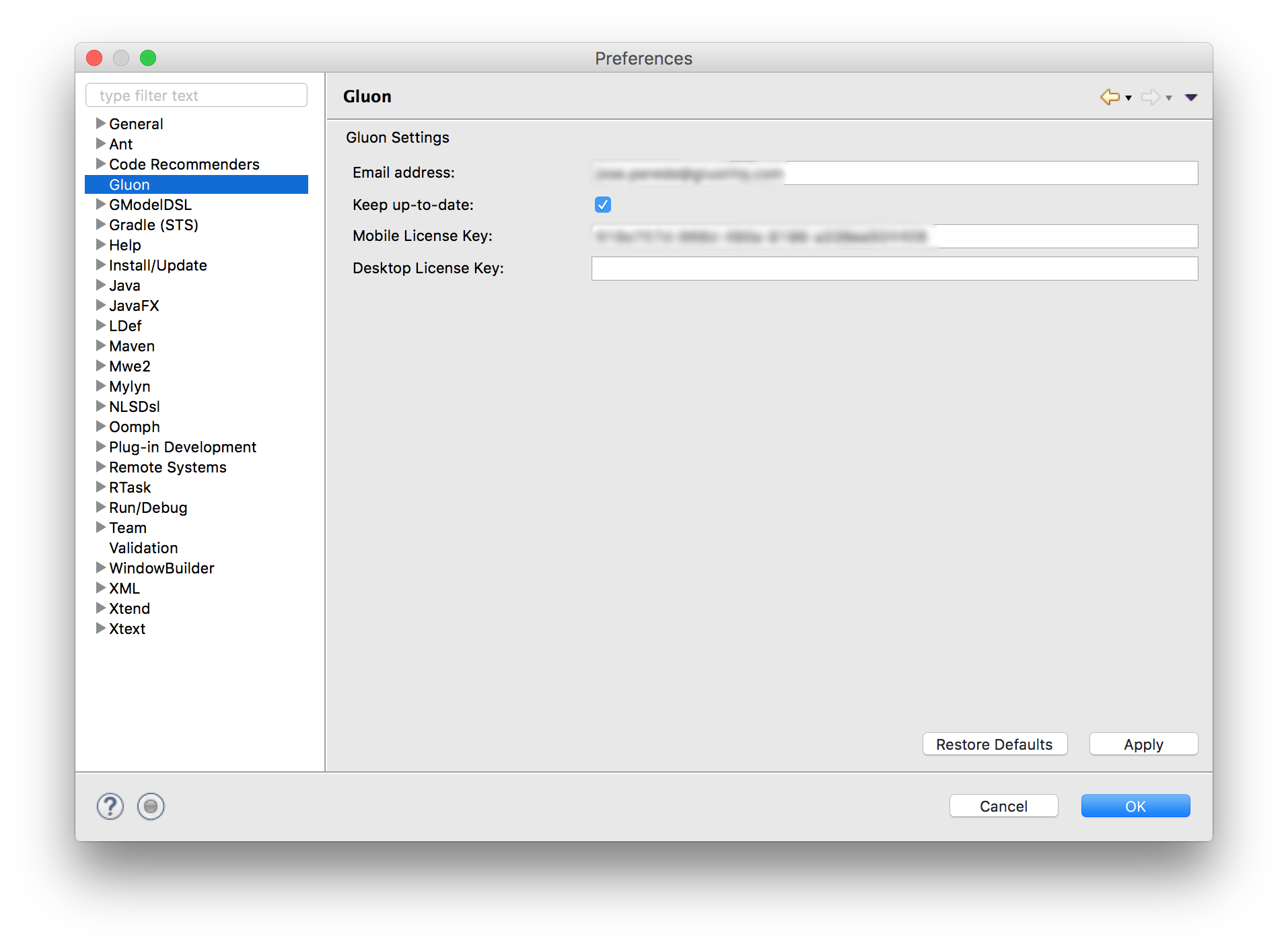Expand the Mwe2 node arrow
The image size is (1288, 949).
tap(101, 365)
